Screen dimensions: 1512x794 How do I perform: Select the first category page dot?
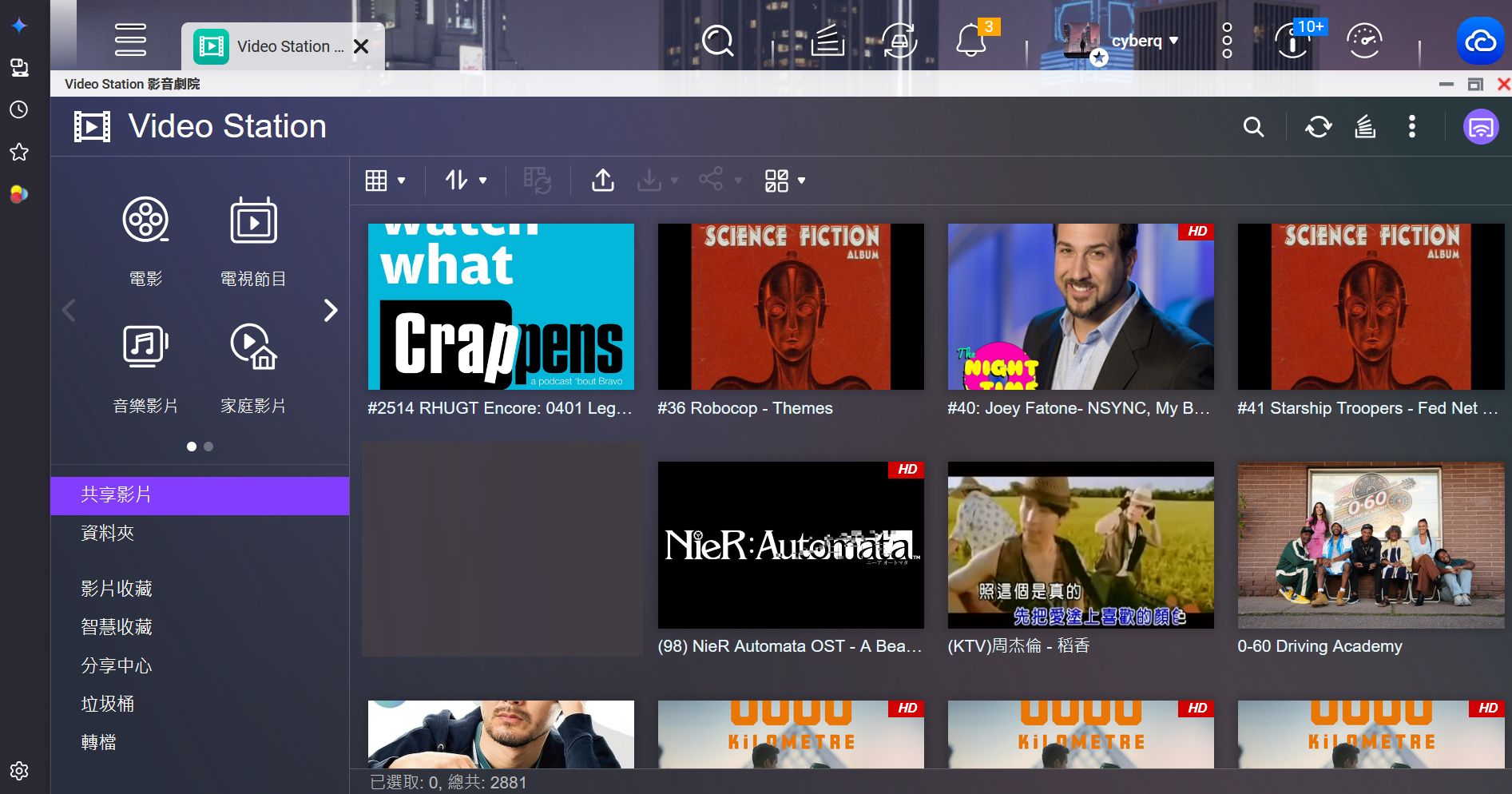[192, 447]
